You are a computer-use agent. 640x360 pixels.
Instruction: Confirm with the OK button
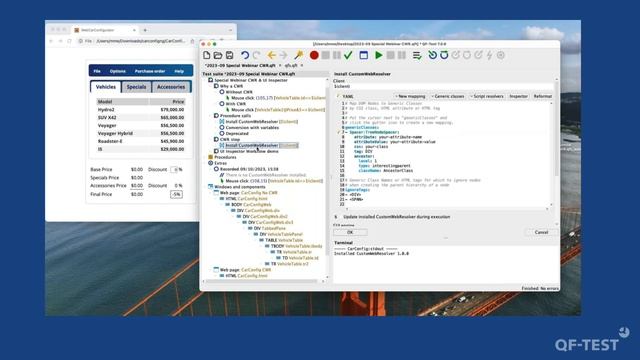coord(350,232)
